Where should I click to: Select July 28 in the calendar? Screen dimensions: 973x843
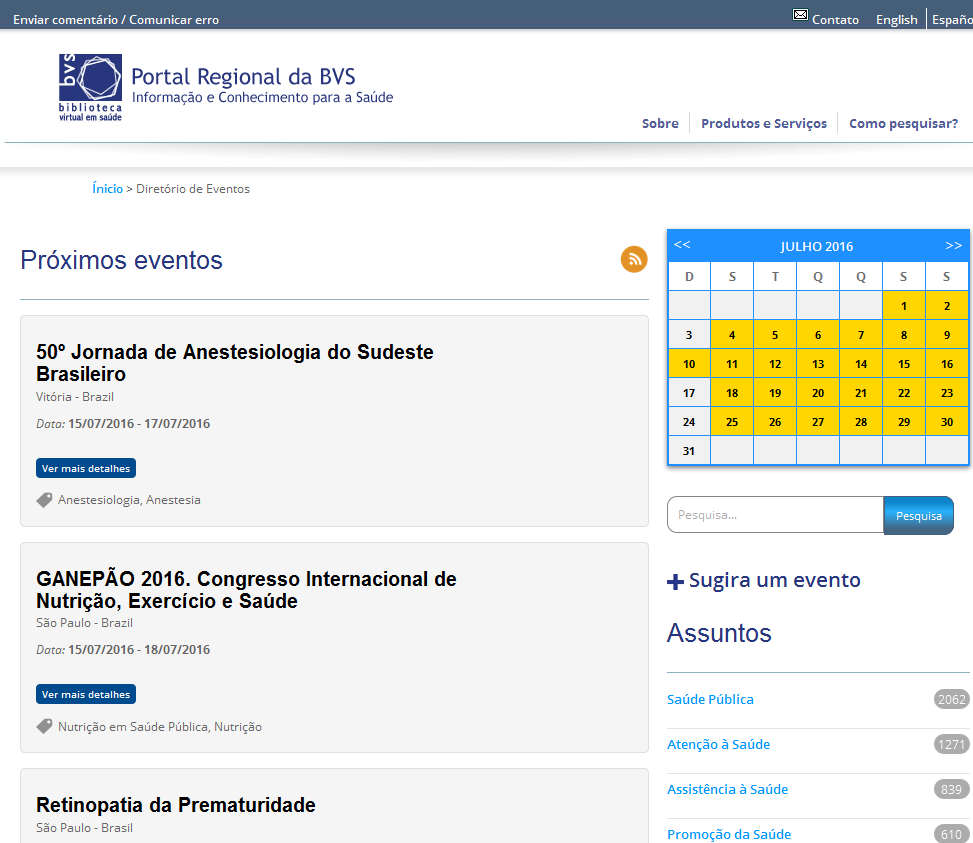[861, 422]
